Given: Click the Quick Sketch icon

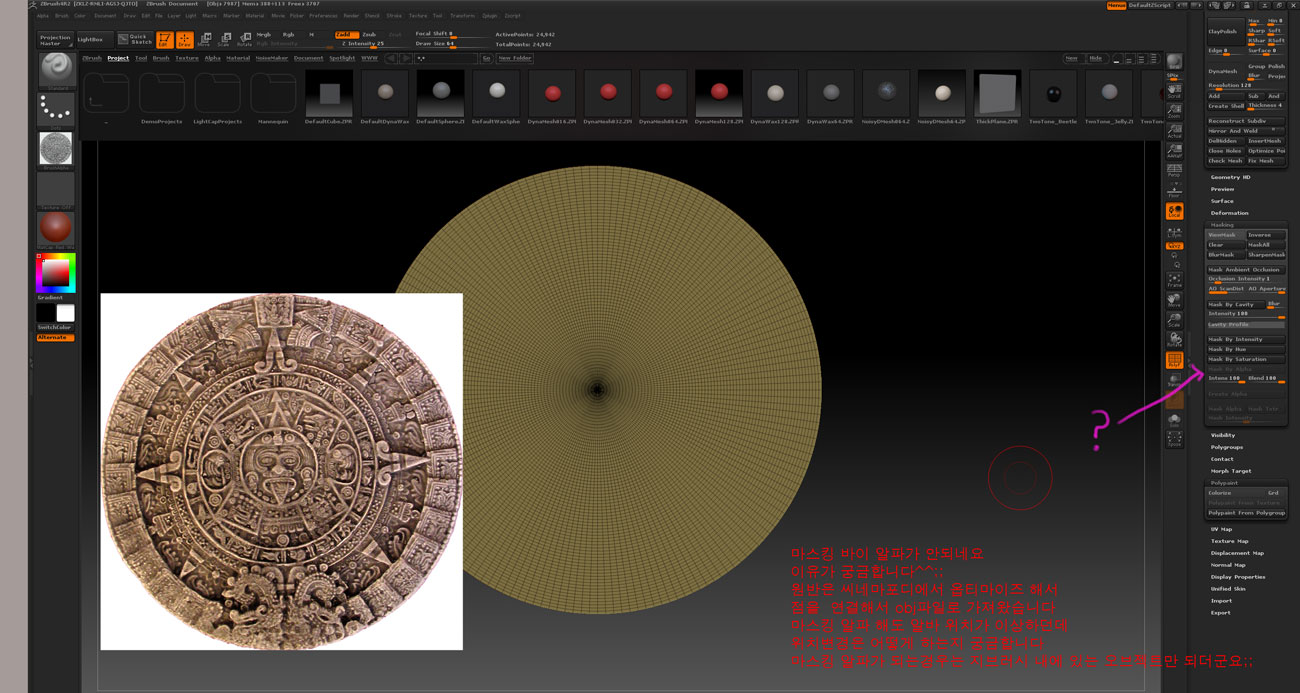Looking at the screenshot, I should click(x=134, y=40).
